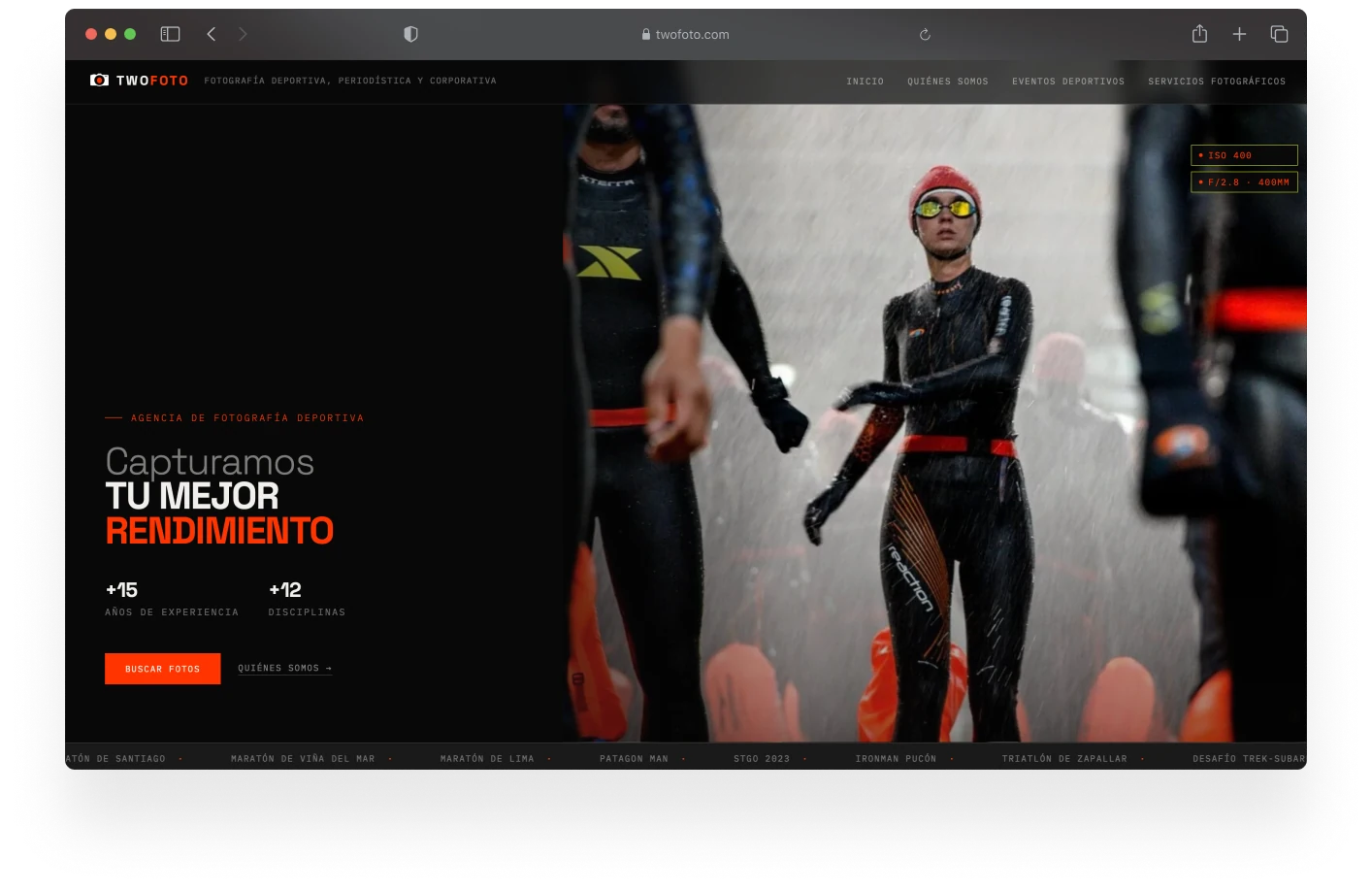Go to EVENTOS DEPORTIVOS in the navigation
This screenshot has width=1372, height=891.
[1068, 82]
